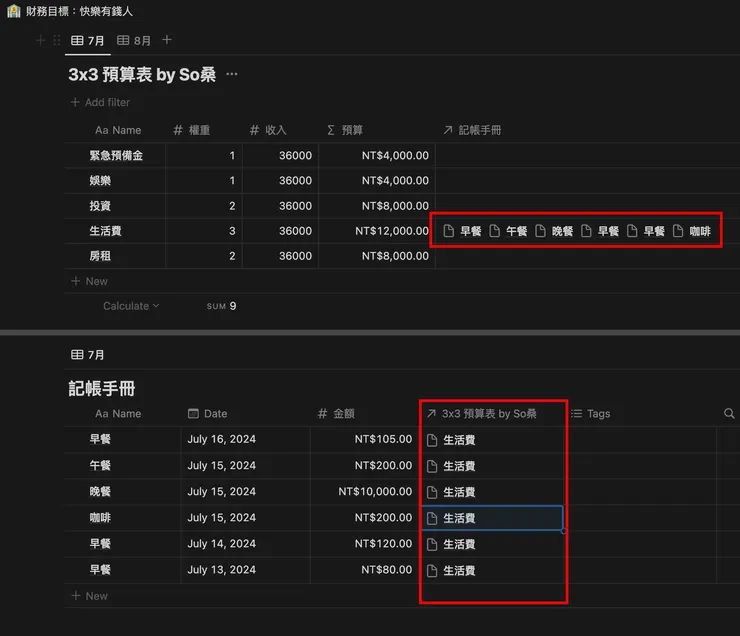Click Add filter under the budget table title
This screenshot has height=636, width=740.
(x=100, y=102)
